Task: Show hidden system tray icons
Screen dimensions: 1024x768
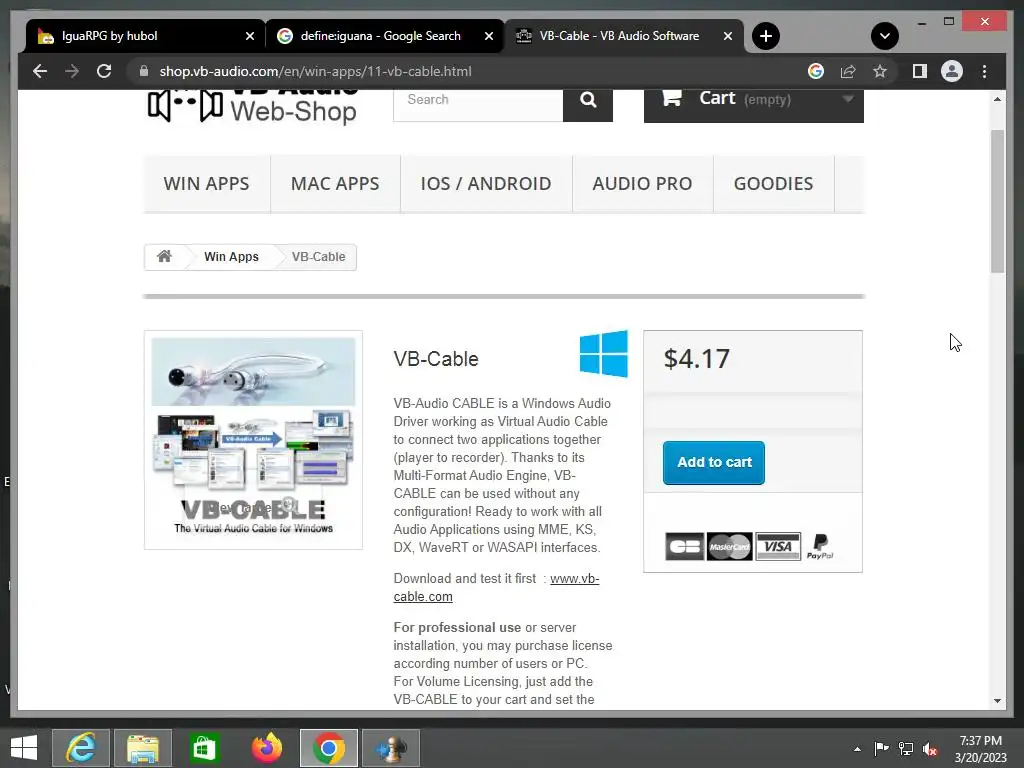Action: pos(857,749)
